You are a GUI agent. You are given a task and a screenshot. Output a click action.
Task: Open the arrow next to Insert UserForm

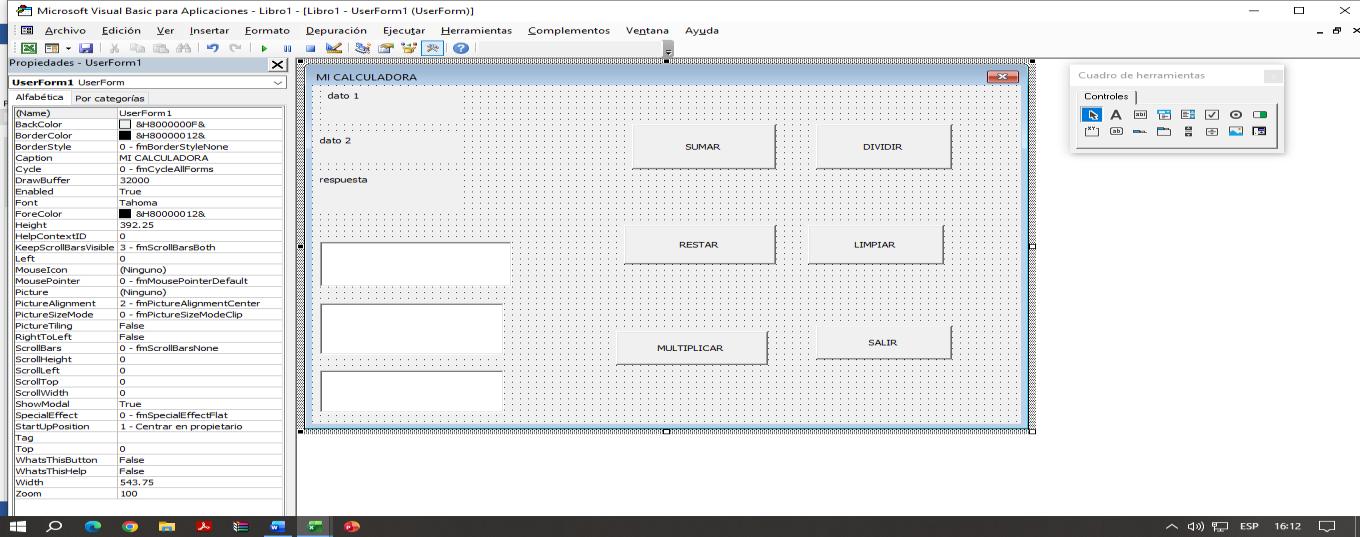[x=68, y=48]
